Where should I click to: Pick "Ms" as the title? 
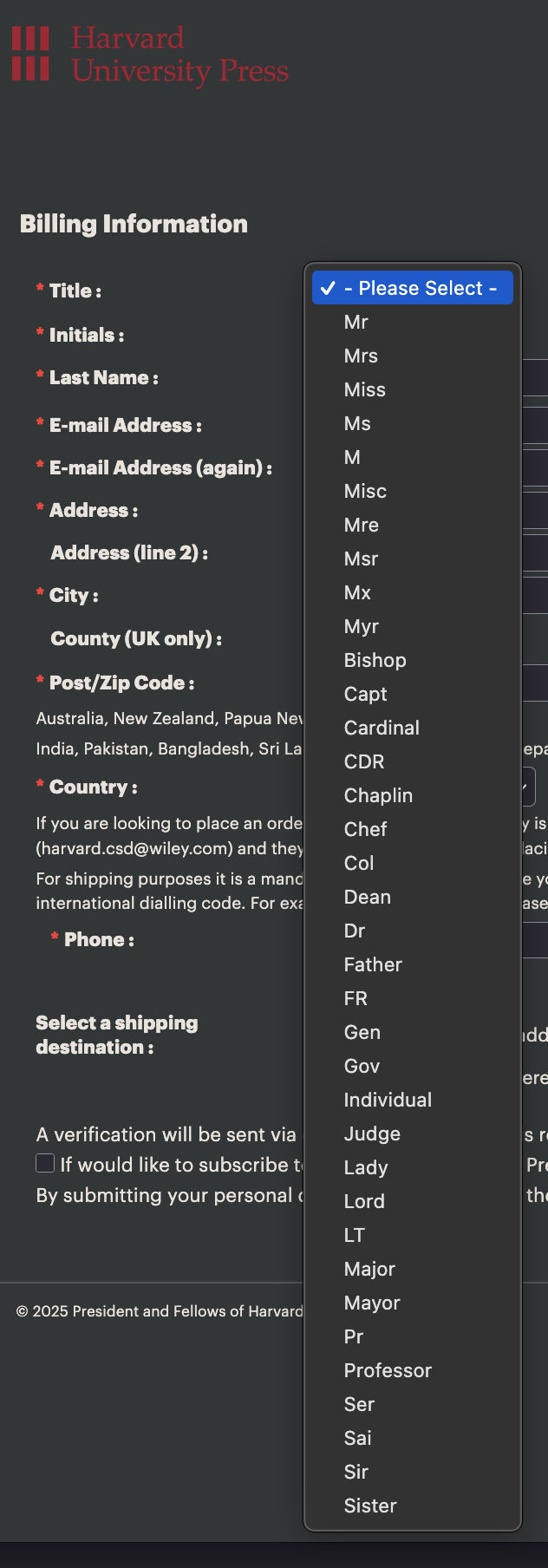357,423
